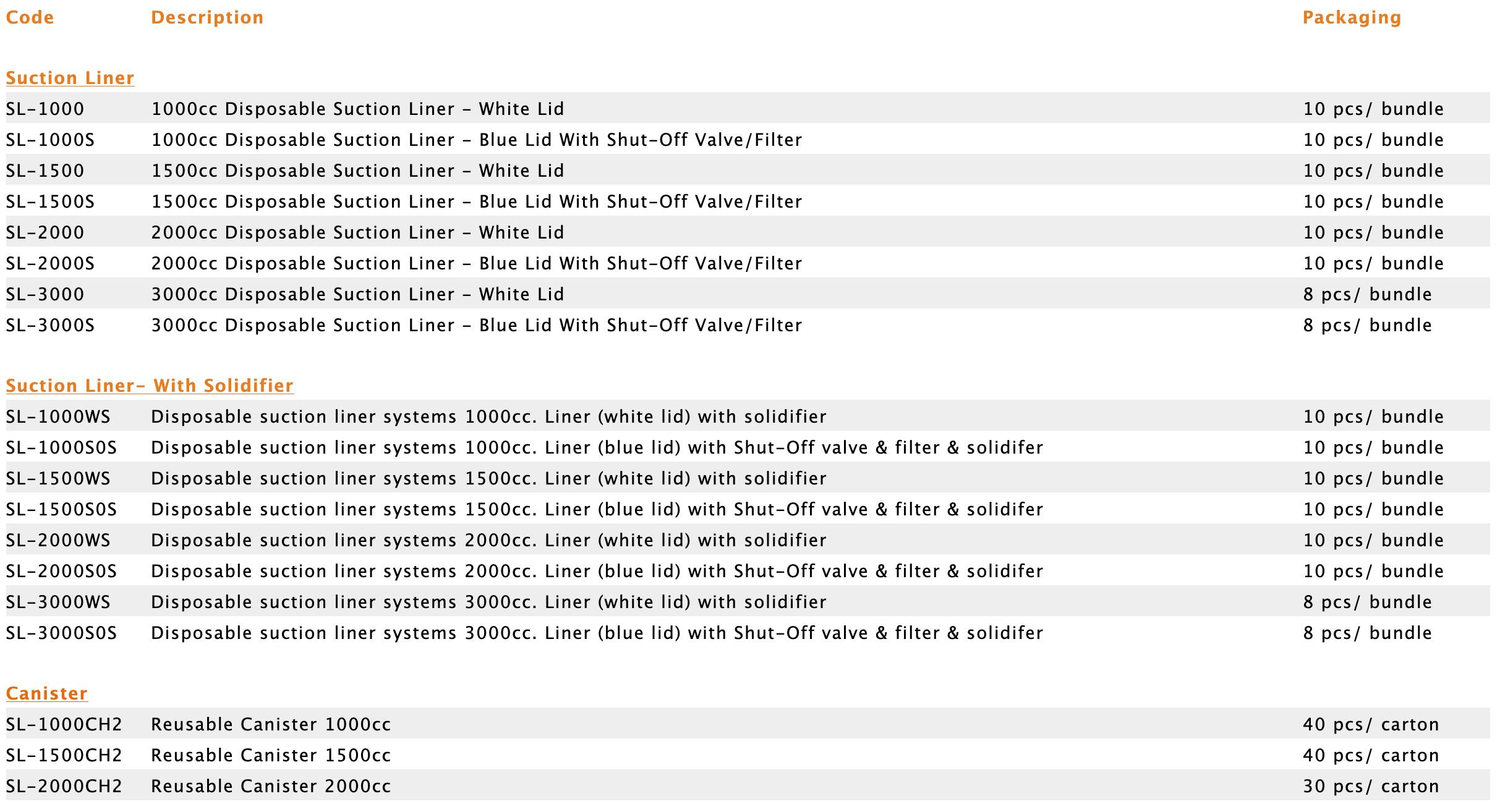Click Reusable Canister 1000cc description

pyautogui.click(x=271, y=725)
